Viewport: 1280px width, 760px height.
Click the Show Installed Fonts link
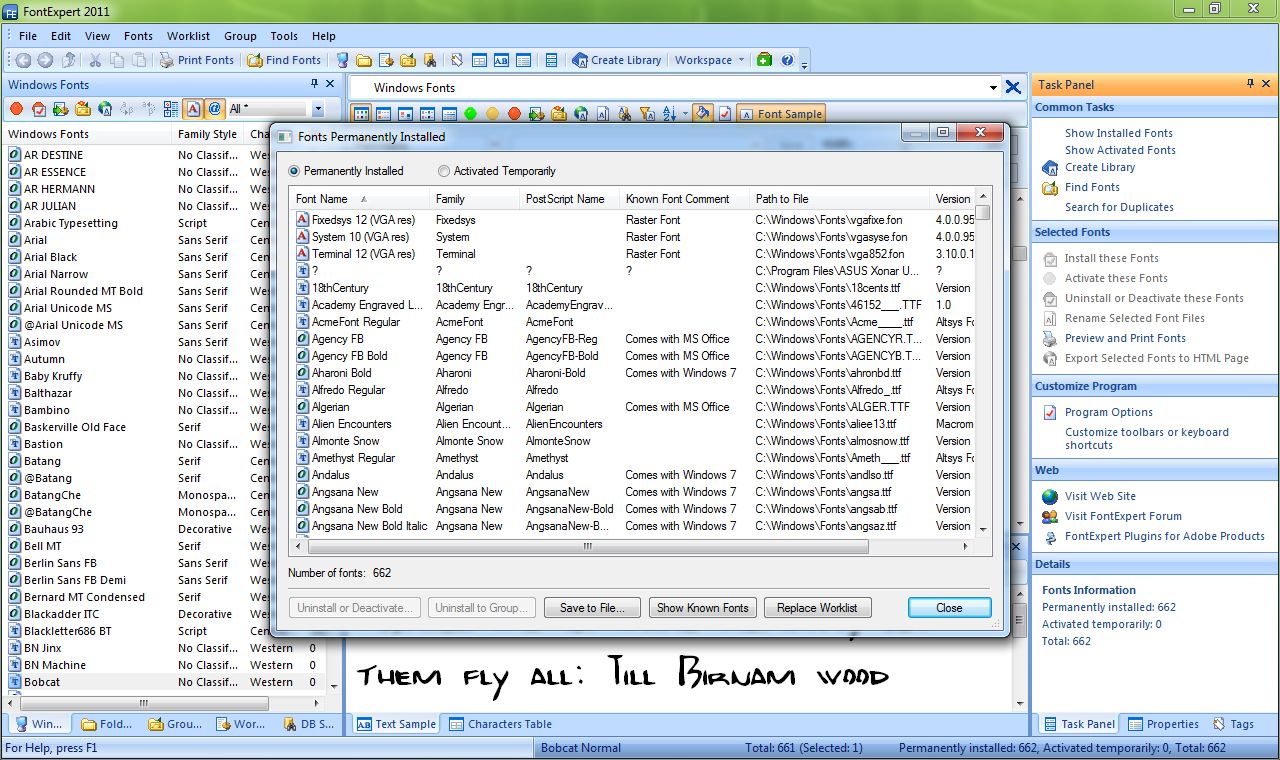pyautogui.click(x=1118, y=133)
